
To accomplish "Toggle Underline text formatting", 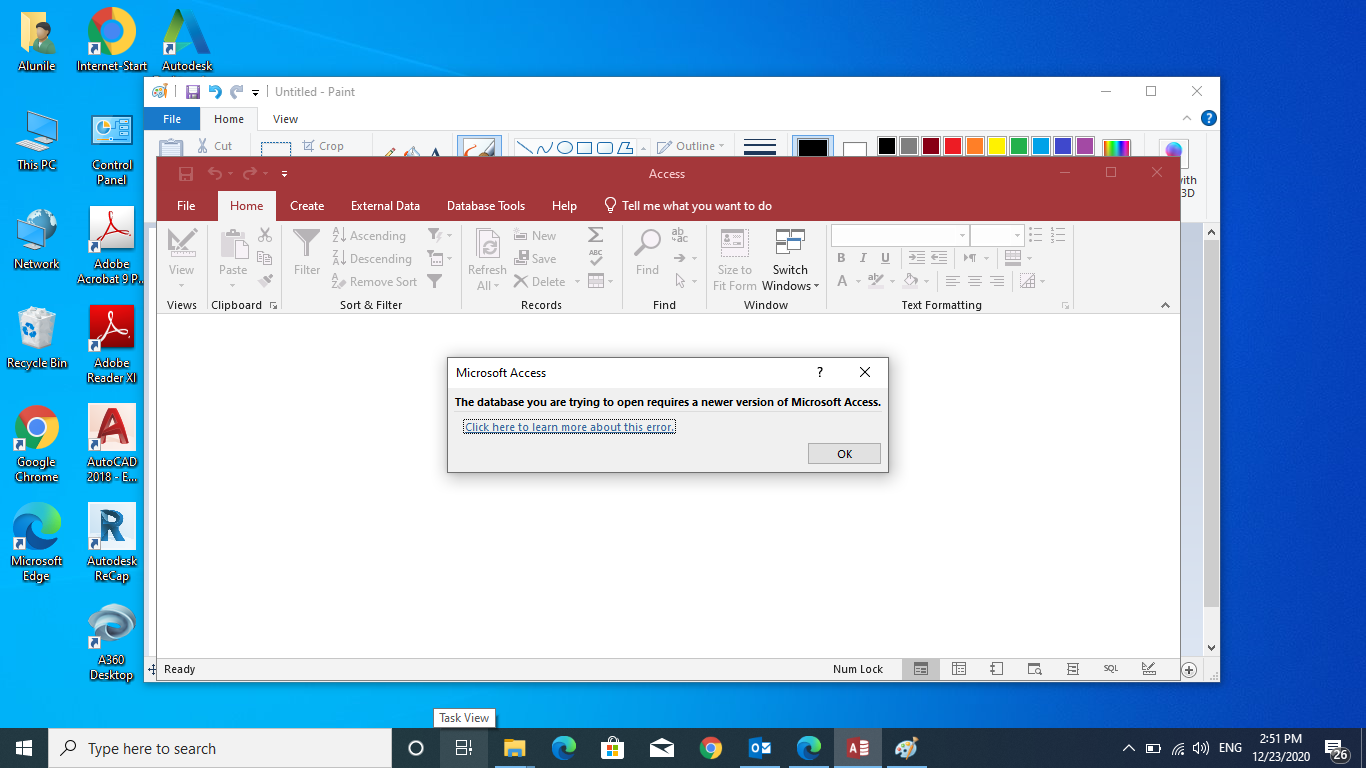I will tap(885, 258).
